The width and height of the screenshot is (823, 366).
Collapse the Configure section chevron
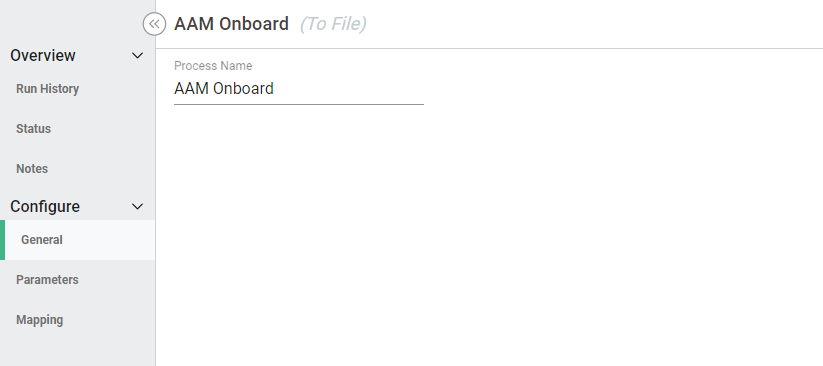(x=138, y=206)
